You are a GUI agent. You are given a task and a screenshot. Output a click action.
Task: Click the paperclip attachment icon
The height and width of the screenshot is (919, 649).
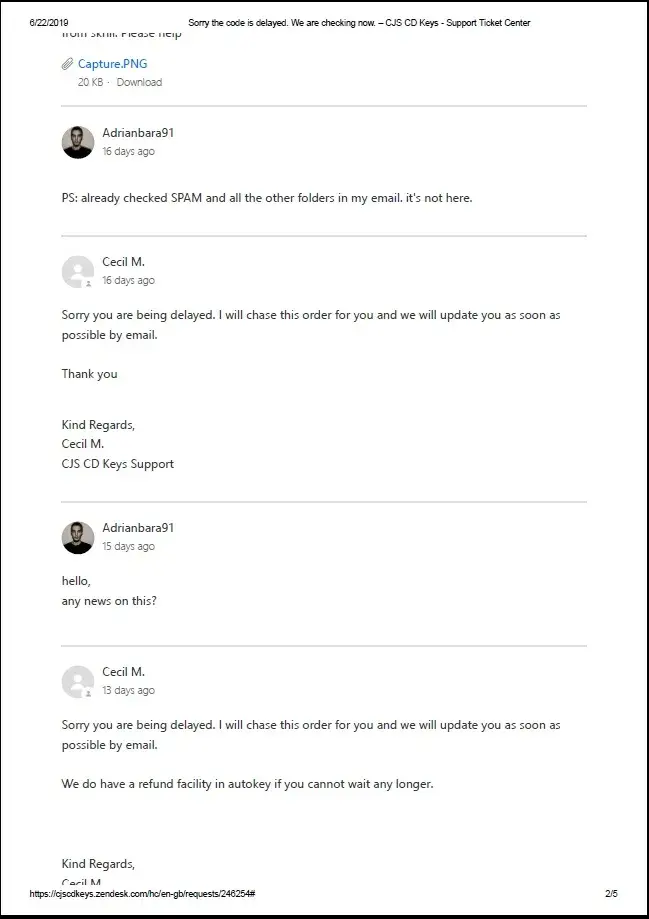68,64
